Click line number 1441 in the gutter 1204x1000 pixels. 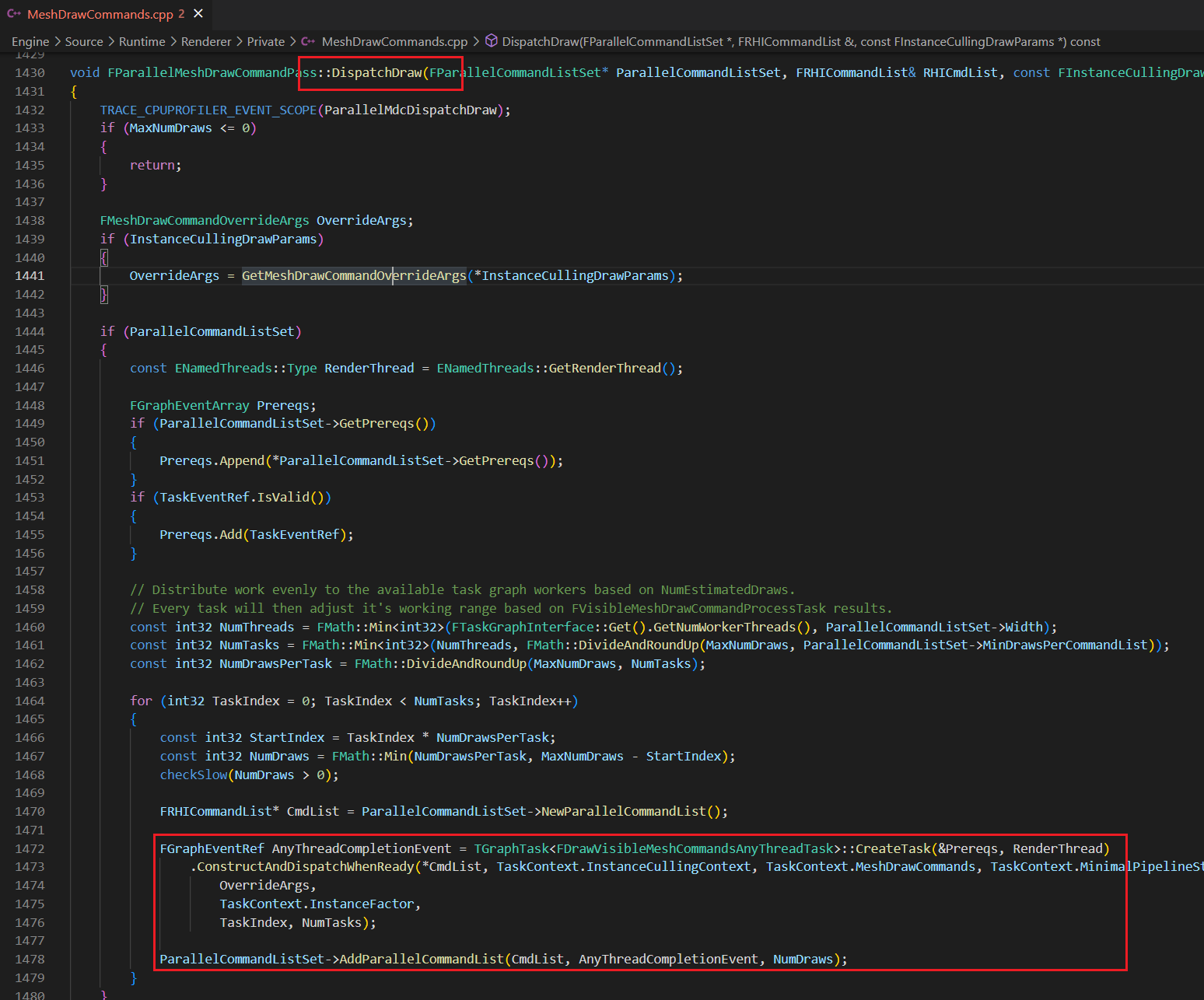[30, 276]
